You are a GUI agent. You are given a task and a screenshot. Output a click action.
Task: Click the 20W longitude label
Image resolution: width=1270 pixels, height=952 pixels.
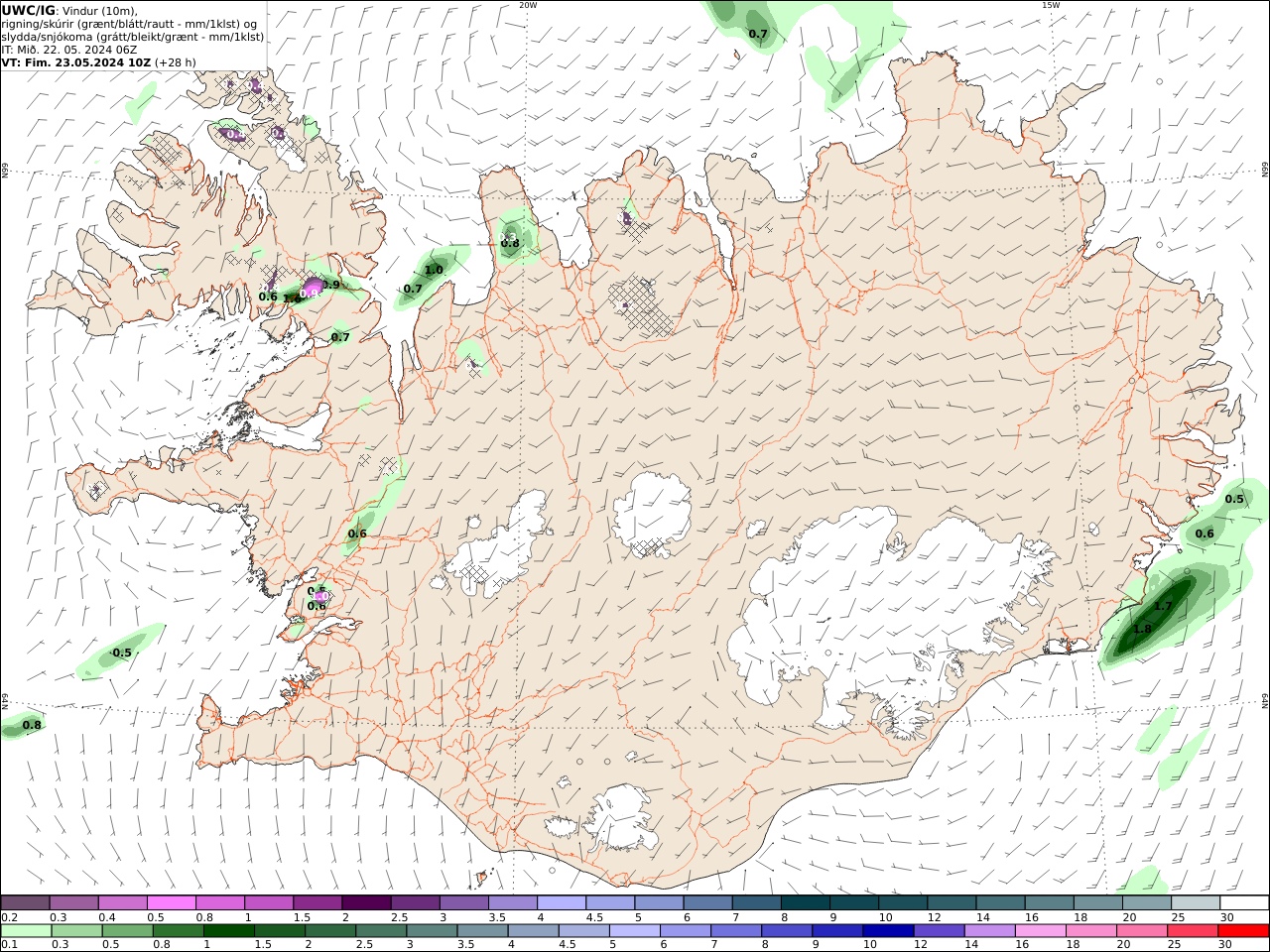[x=529, y=5]
